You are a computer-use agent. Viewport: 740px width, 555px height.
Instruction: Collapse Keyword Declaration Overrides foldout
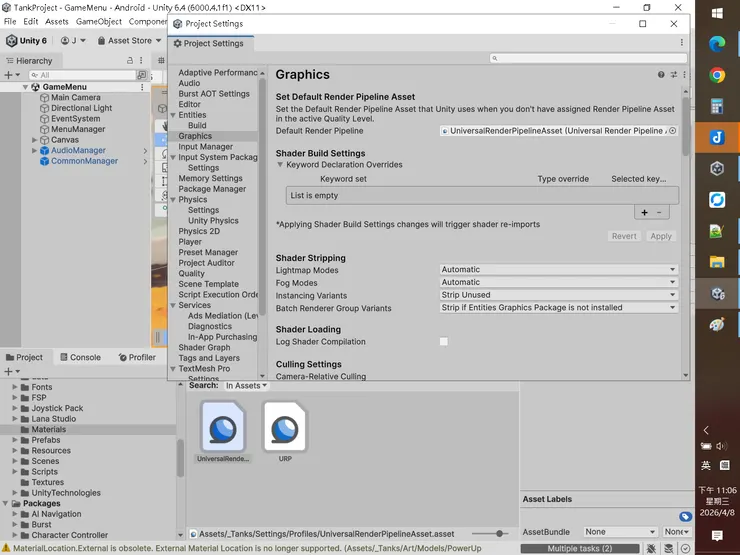point(280,165)
